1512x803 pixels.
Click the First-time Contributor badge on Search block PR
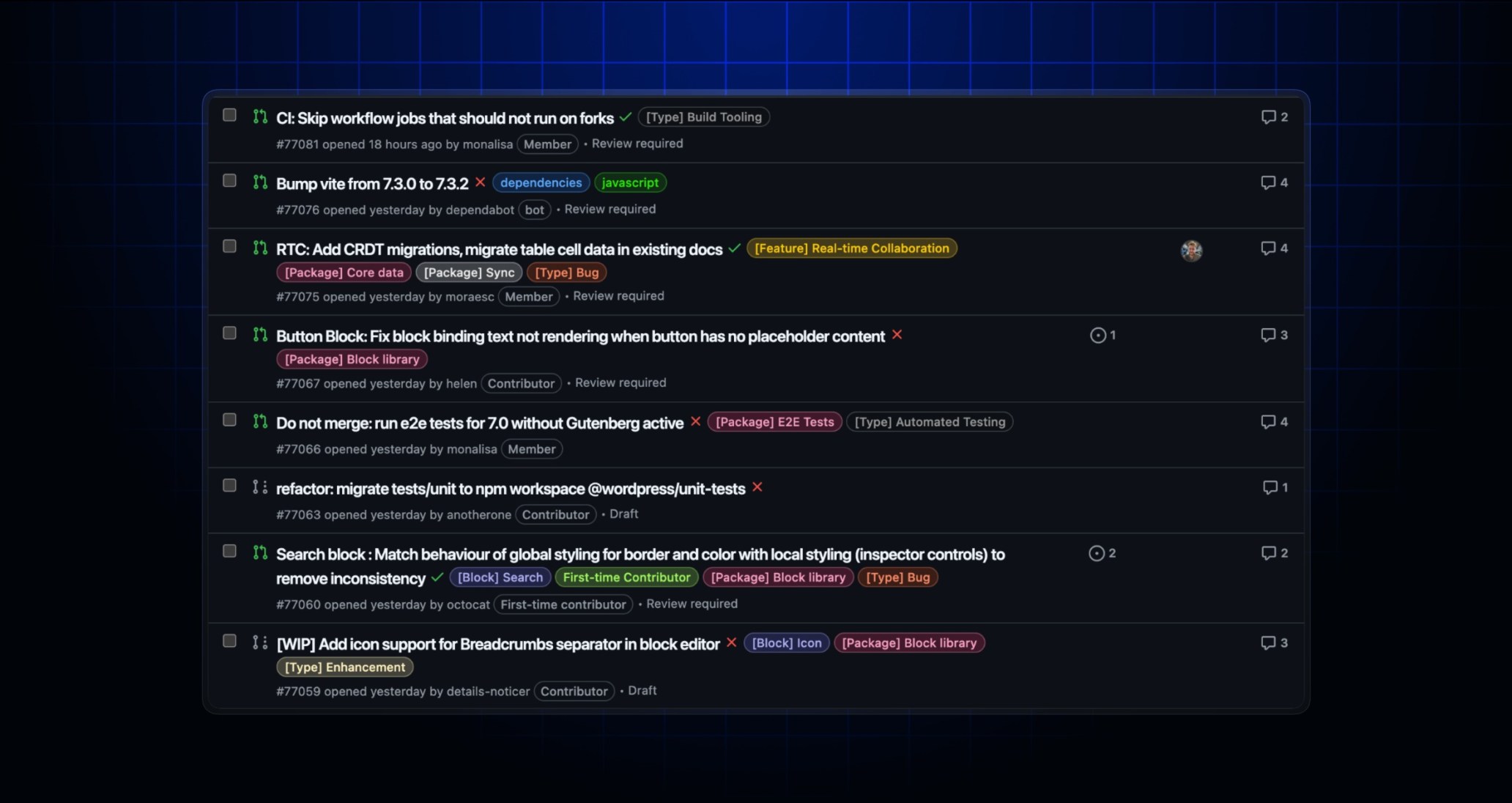tap(626, 577)
